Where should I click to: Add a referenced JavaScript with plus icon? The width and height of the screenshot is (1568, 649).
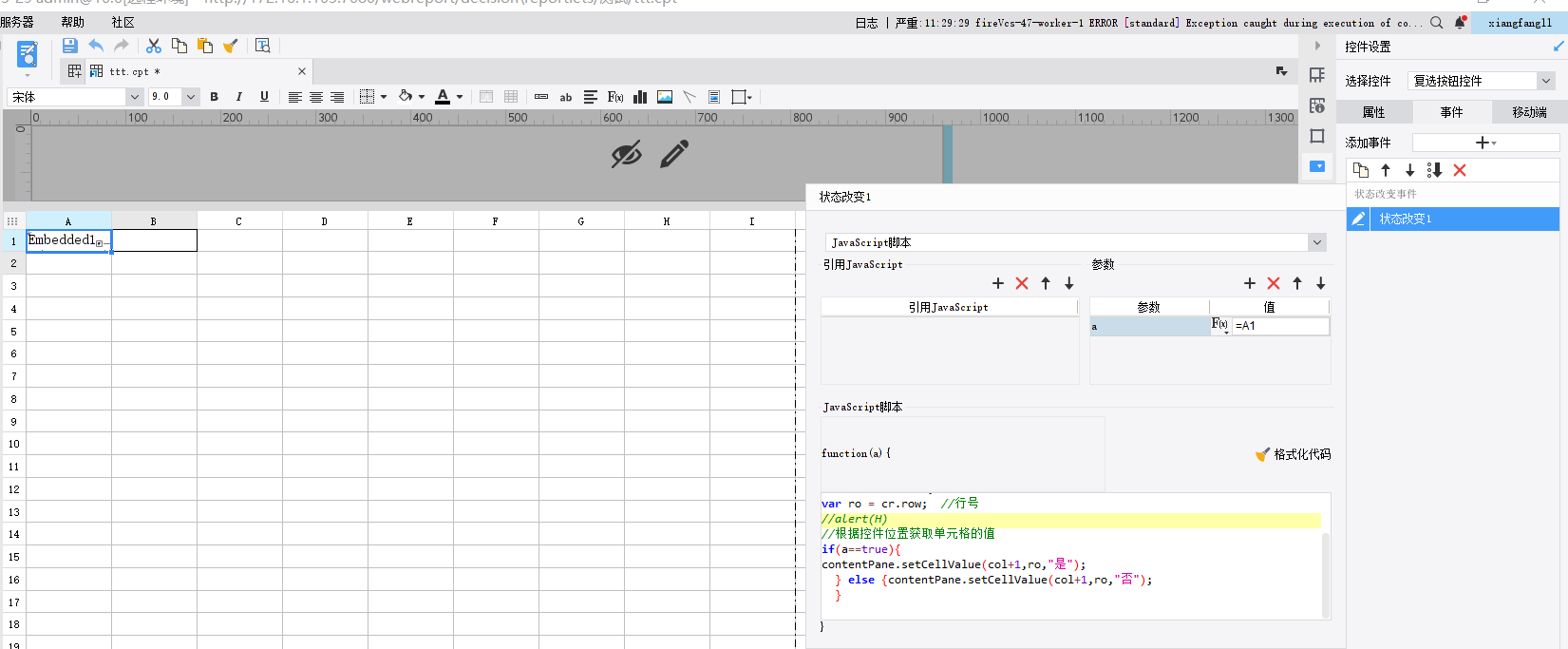(998, 283)
